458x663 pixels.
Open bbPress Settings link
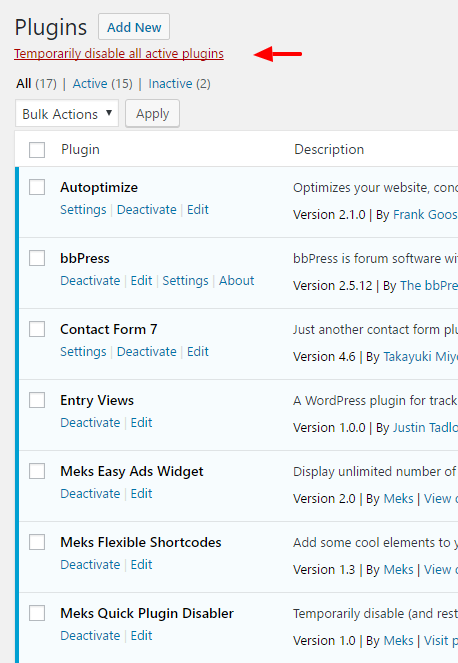[185, 281]
